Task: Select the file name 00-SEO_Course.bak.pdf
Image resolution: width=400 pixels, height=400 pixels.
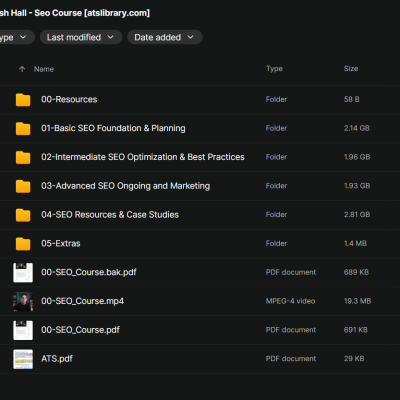Action: click(x=89, y=272)
